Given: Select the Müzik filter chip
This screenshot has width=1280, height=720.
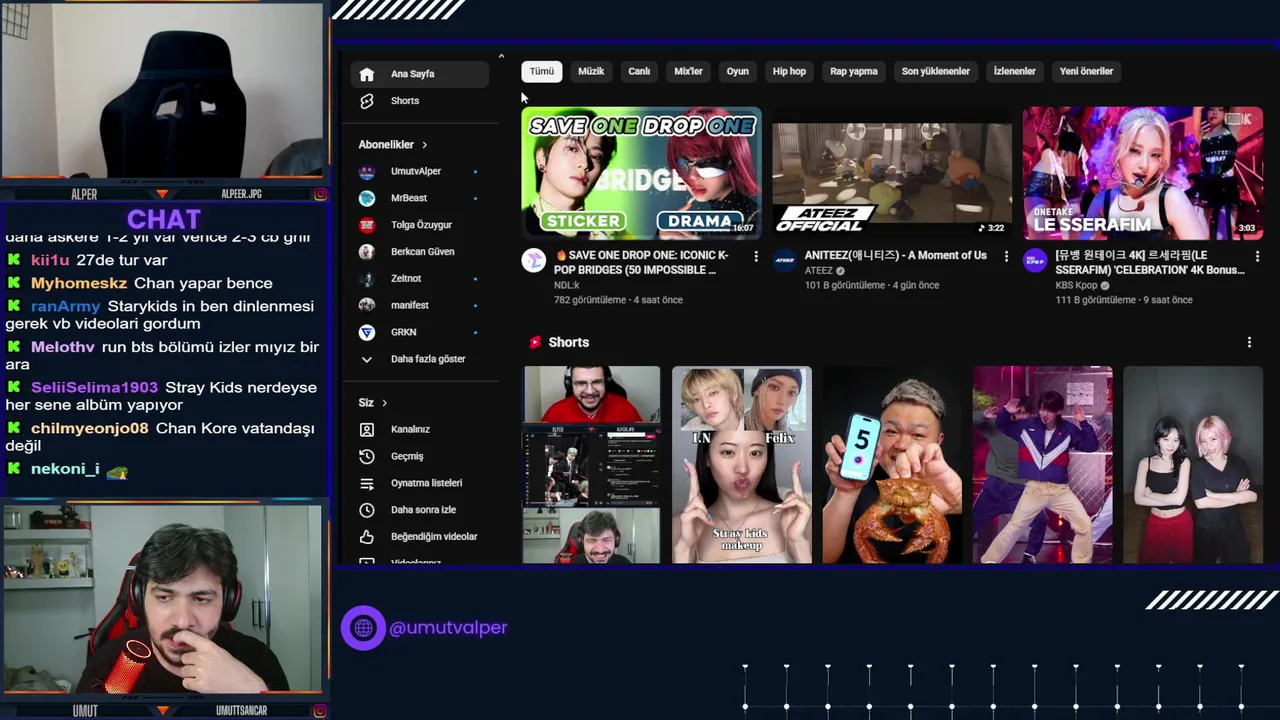Looking at the screenshot, I should pos(591,71).
